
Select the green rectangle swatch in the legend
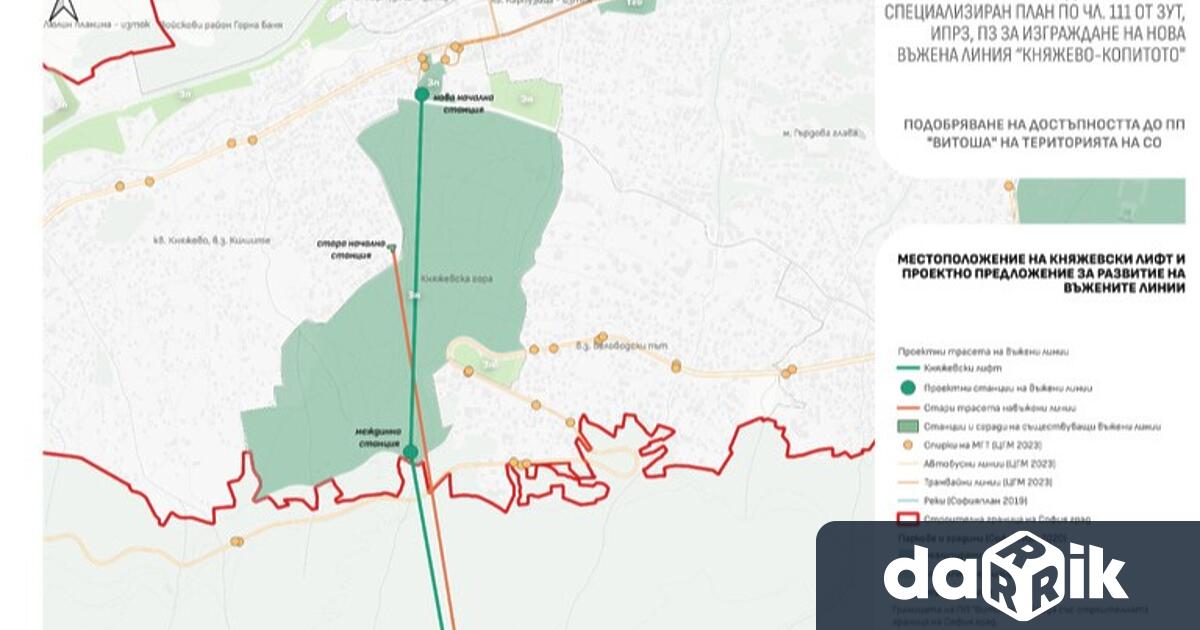(x=908, y=426)
